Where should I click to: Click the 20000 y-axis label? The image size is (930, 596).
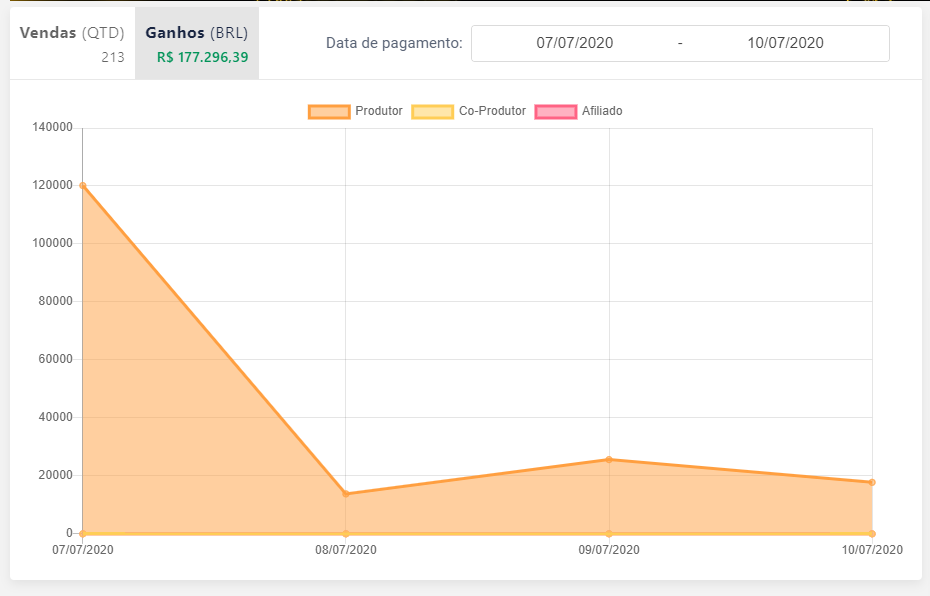click(55, 475)
